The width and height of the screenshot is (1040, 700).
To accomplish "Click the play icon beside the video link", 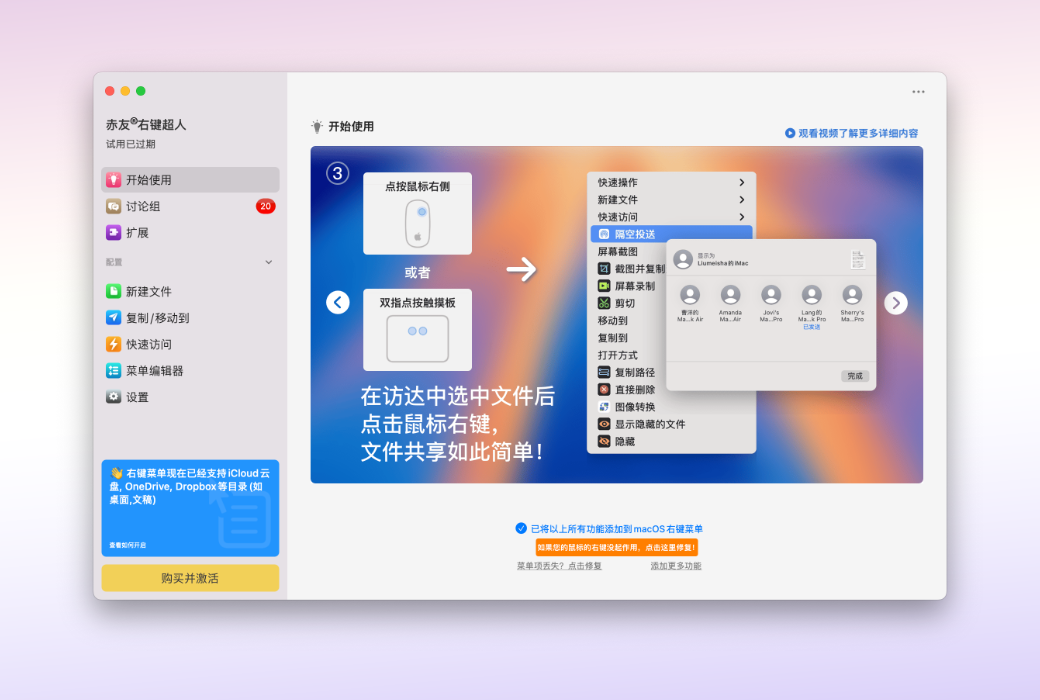I will point(790,133).
